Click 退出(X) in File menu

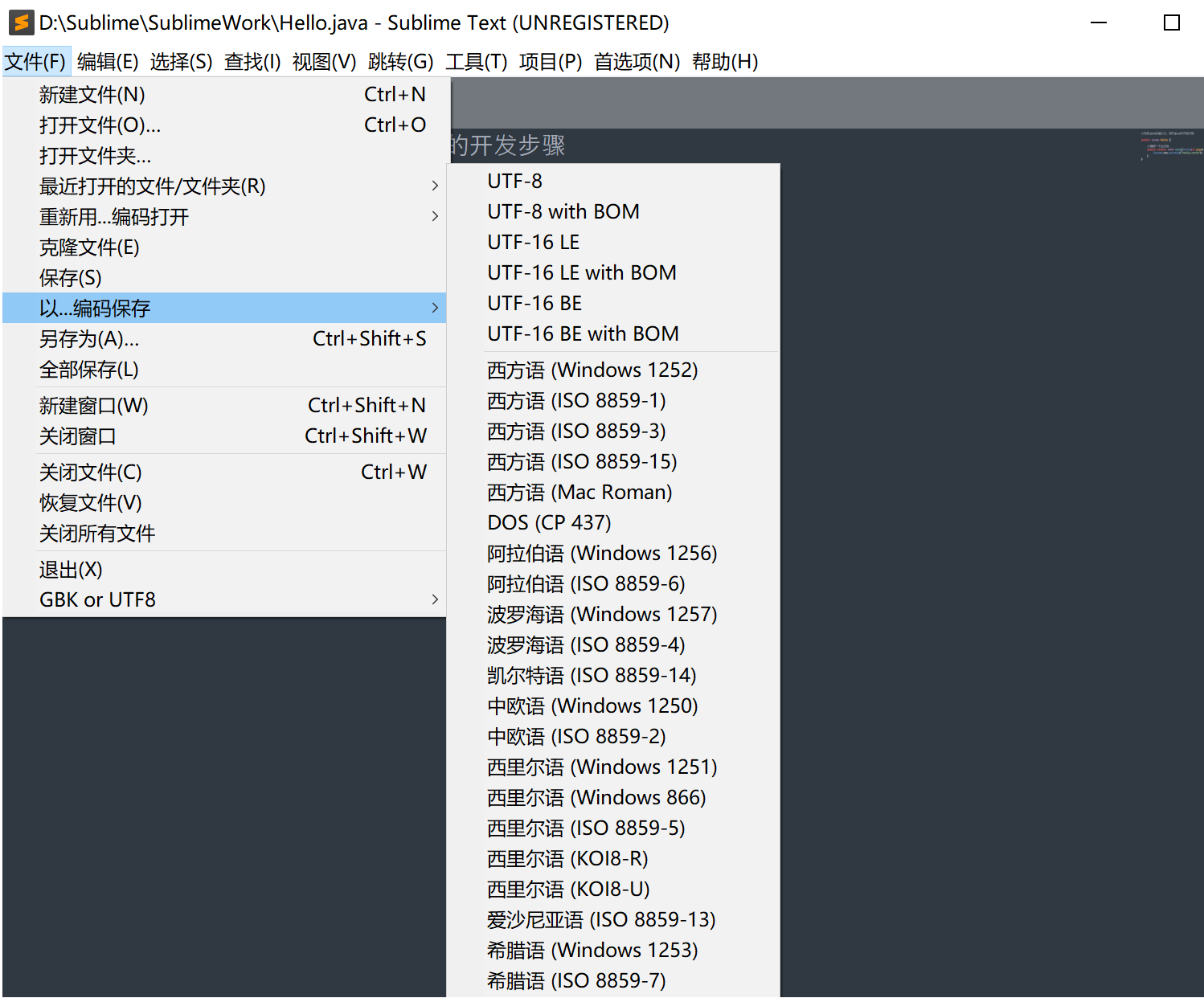click(x=224, y=570)
